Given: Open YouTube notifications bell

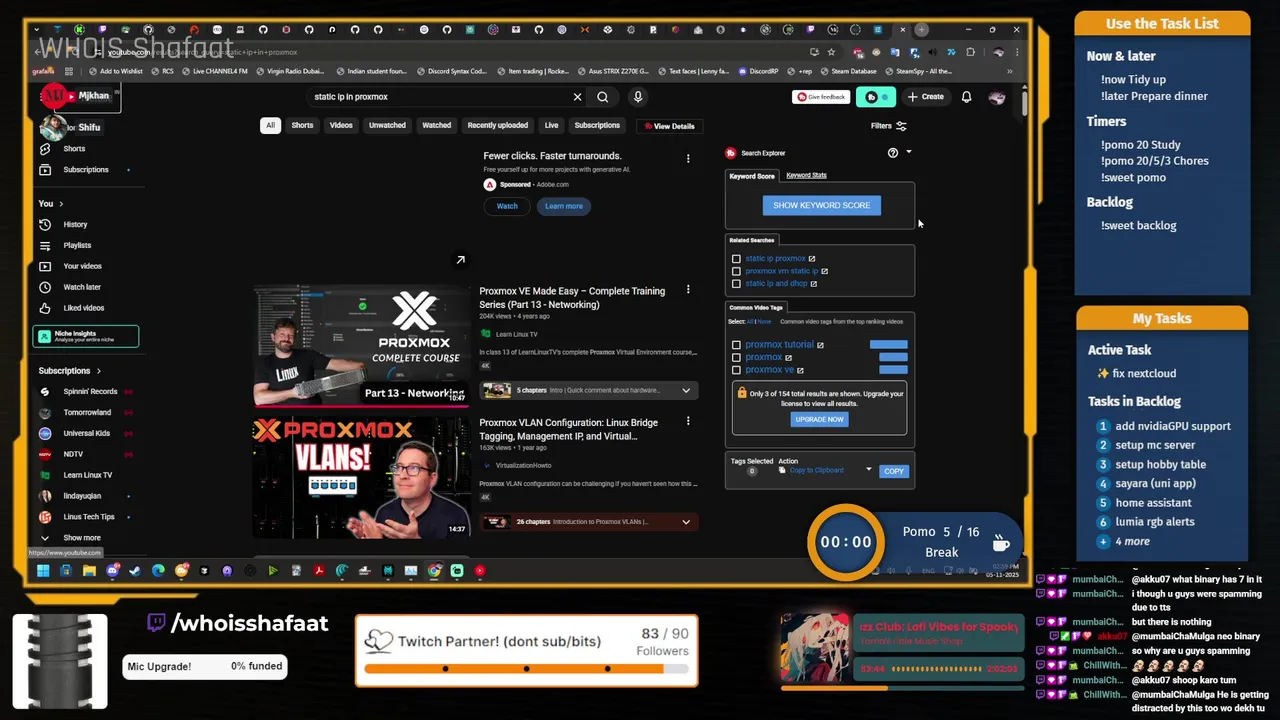Looking at the screenshot, I should [x=966, y=97].
